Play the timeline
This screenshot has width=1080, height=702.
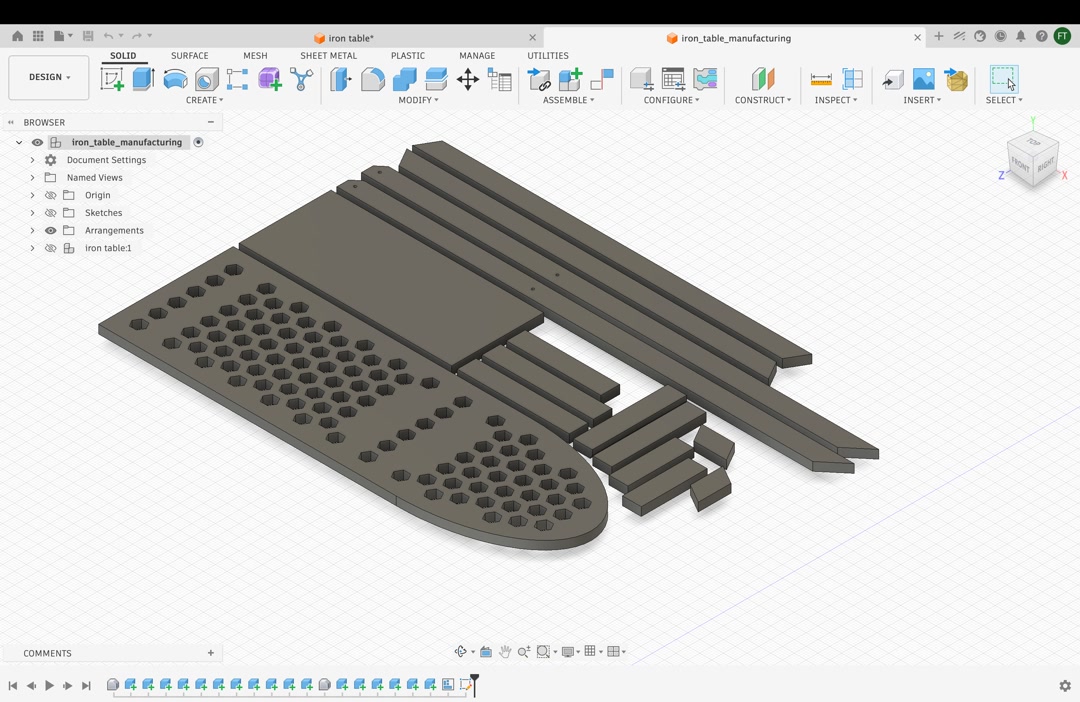click(49, 685)
